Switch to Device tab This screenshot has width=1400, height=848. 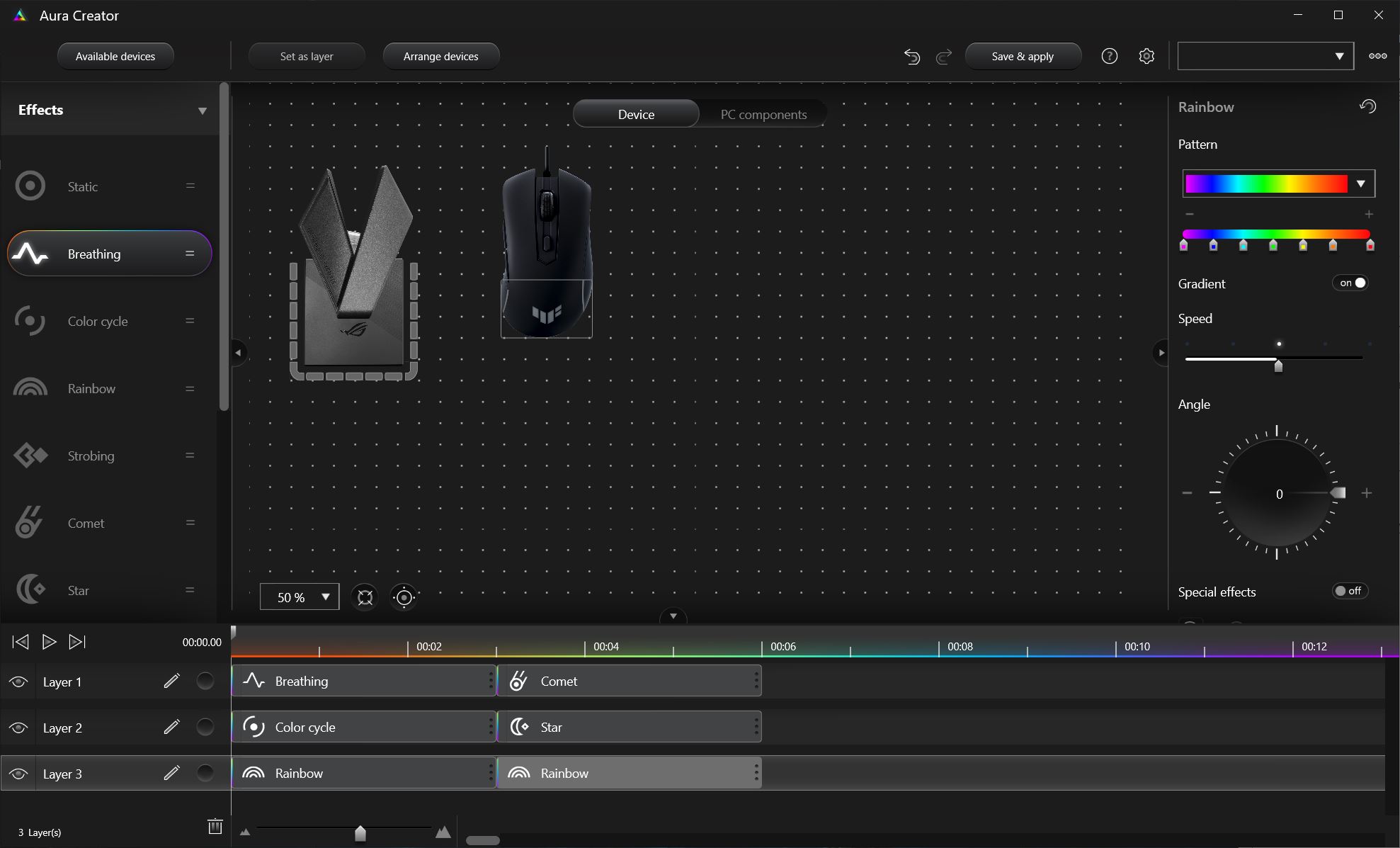636,113
